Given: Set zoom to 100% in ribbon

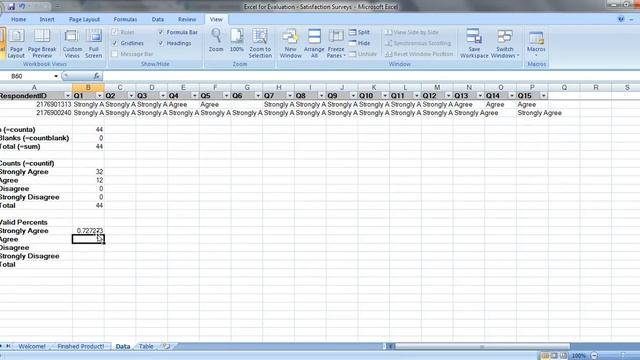Looking at the screenshot, I should (237, 40).
